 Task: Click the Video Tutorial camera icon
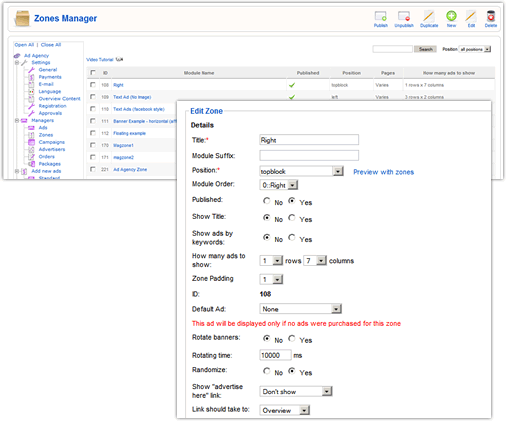click(119, 59)
